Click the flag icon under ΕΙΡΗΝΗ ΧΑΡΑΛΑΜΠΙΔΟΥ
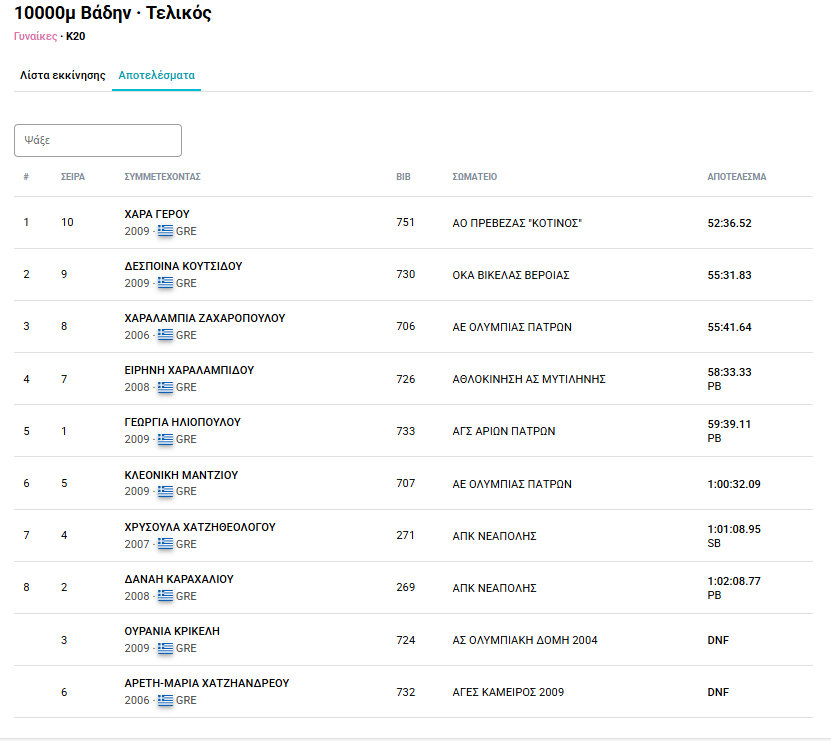831x741 pixels. click(x=165, y=387)
